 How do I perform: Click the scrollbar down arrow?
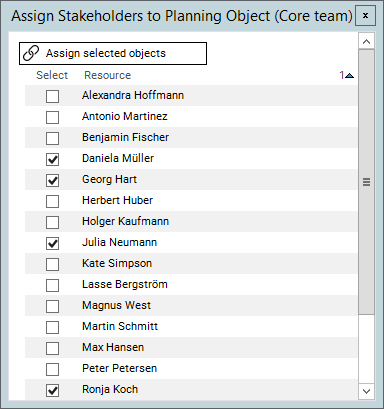366,391
